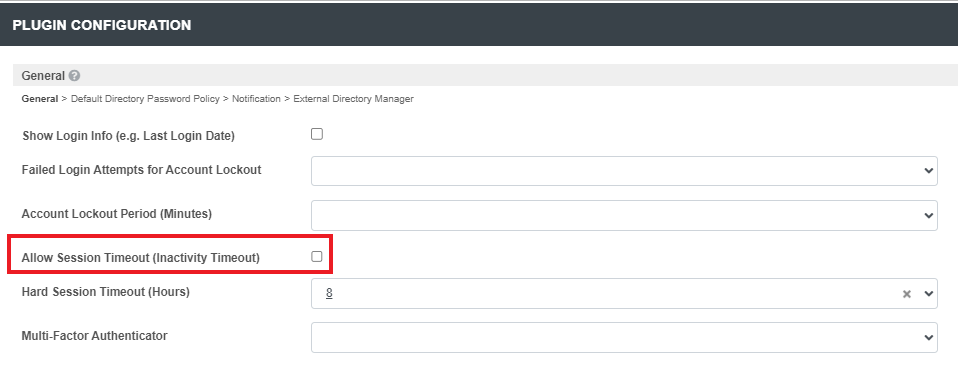Go to Default Directory Password Policy page
Screen dimensions: 958x382
click(x=145, y=98)
